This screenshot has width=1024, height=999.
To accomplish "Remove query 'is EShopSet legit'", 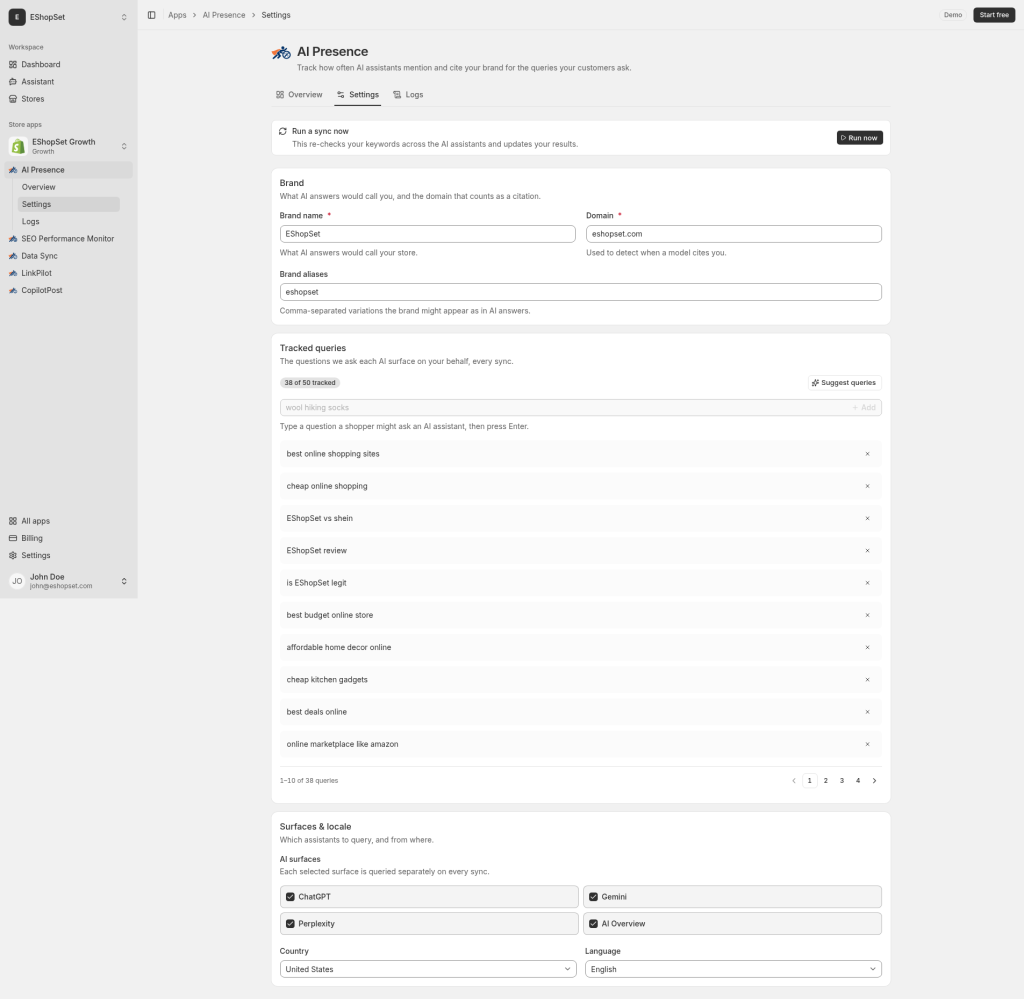I will (867, 583).
